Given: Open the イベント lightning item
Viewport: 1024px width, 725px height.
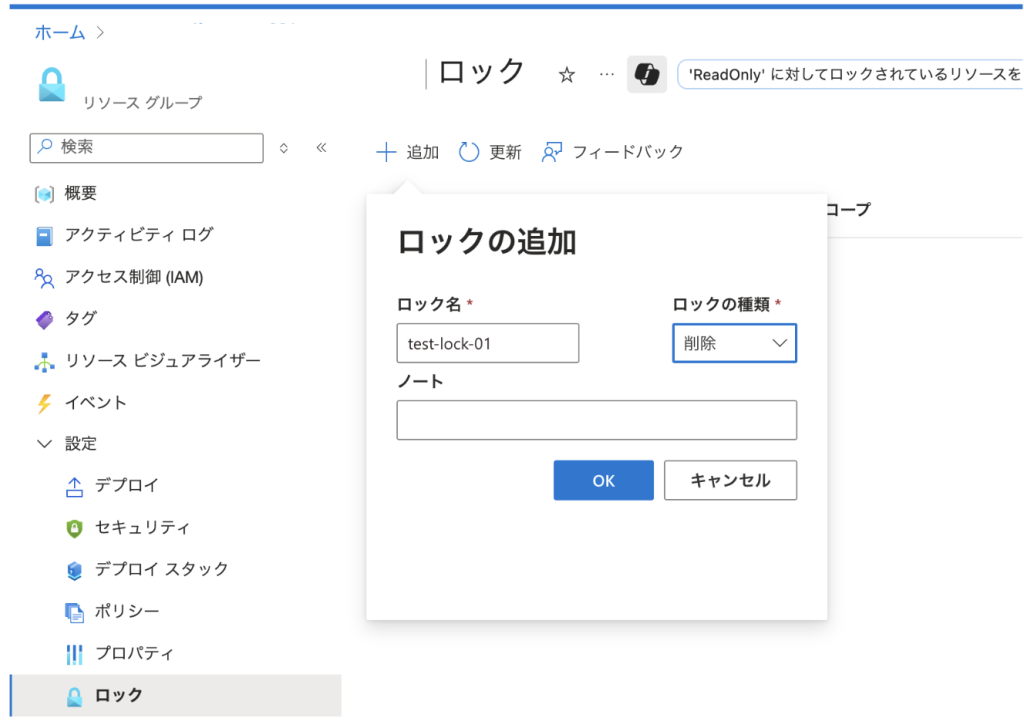Looking at the screenshot, I should [x=95, y=403].
